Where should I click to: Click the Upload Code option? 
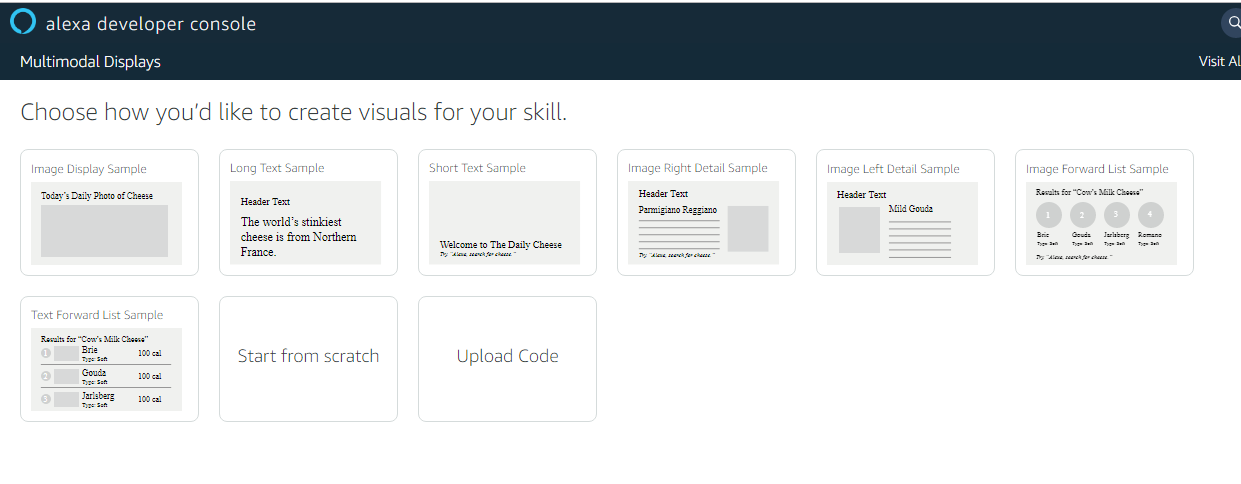click(507, 356)
